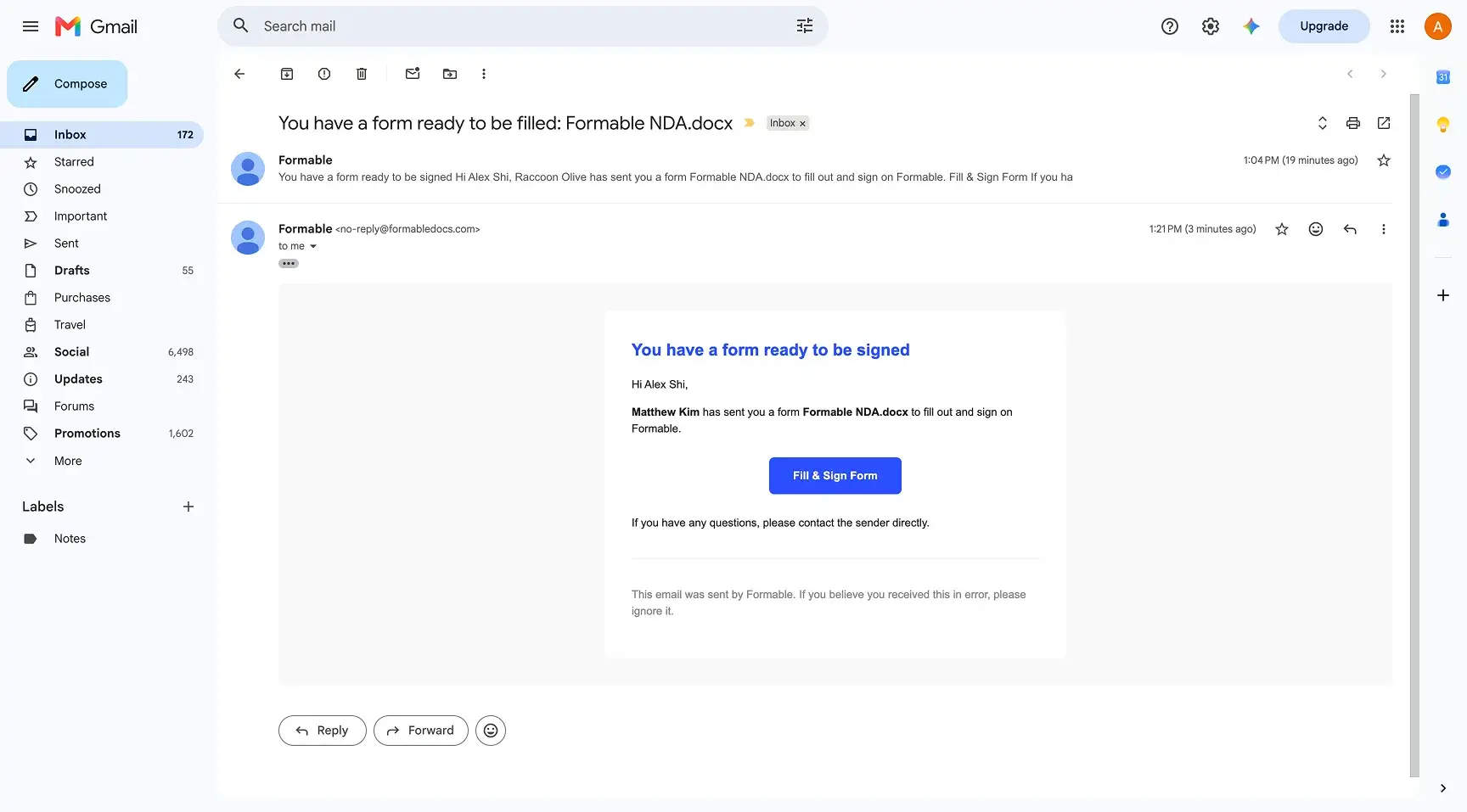Star the 1:21 PM Formable message
The image size is (1467, 812).
[x=1282, y=229]
